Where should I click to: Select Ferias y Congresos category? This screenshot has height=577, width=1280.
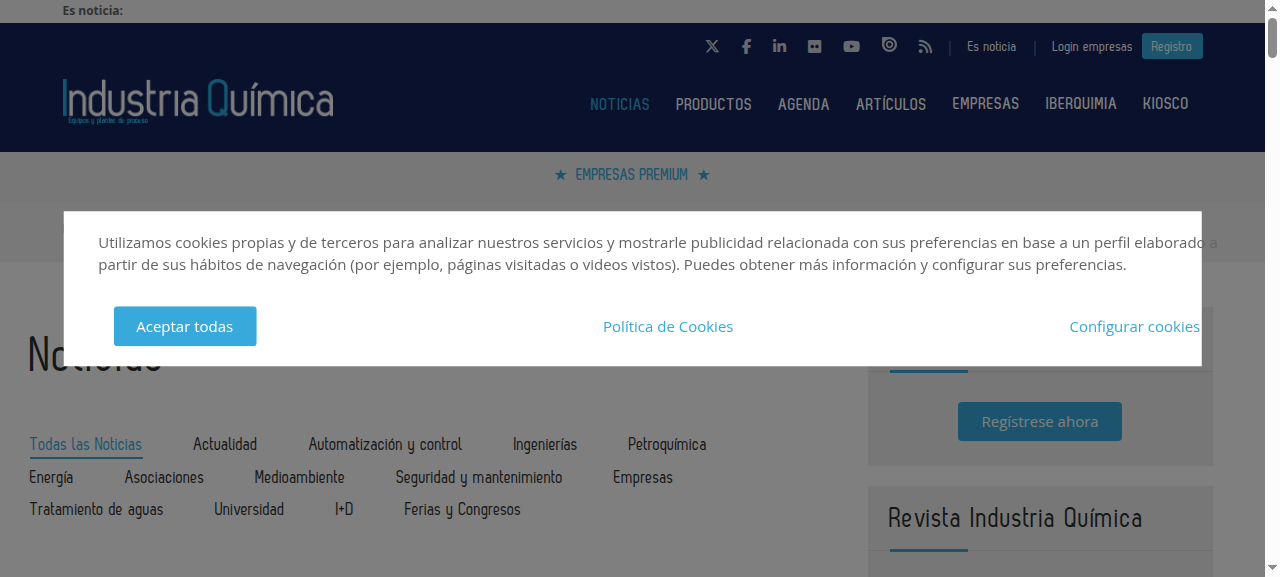pyautogui.click(x=462, y=509)
